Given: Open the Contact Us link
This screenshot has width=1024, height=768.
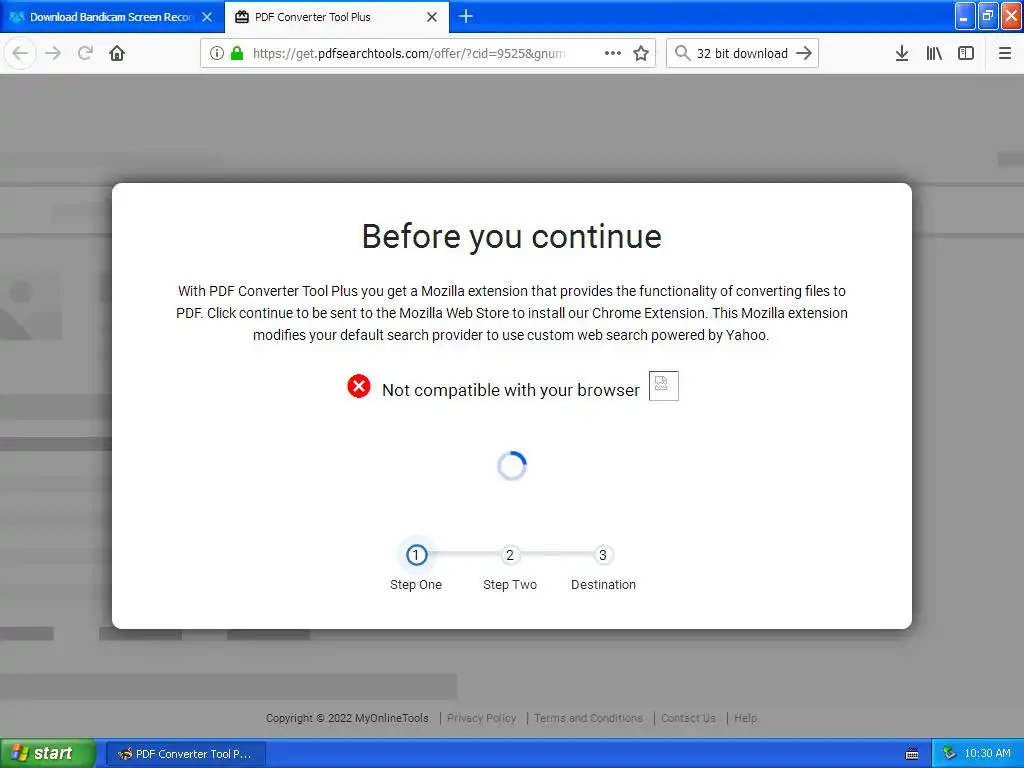Looking at the screenshot, I should 688,718.
